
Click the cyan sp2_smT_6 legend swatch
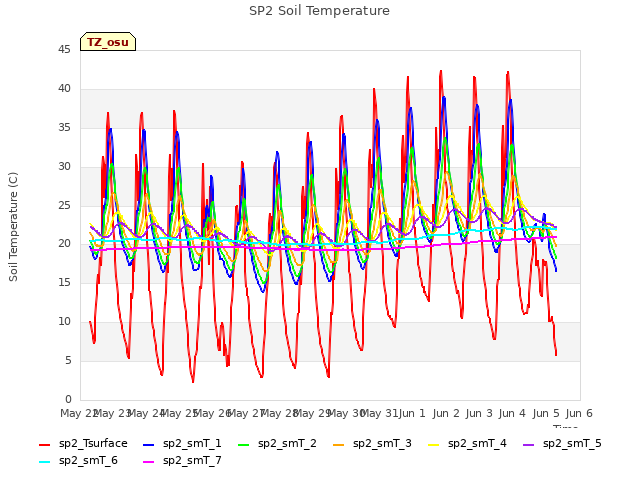(x=44, y=462)
